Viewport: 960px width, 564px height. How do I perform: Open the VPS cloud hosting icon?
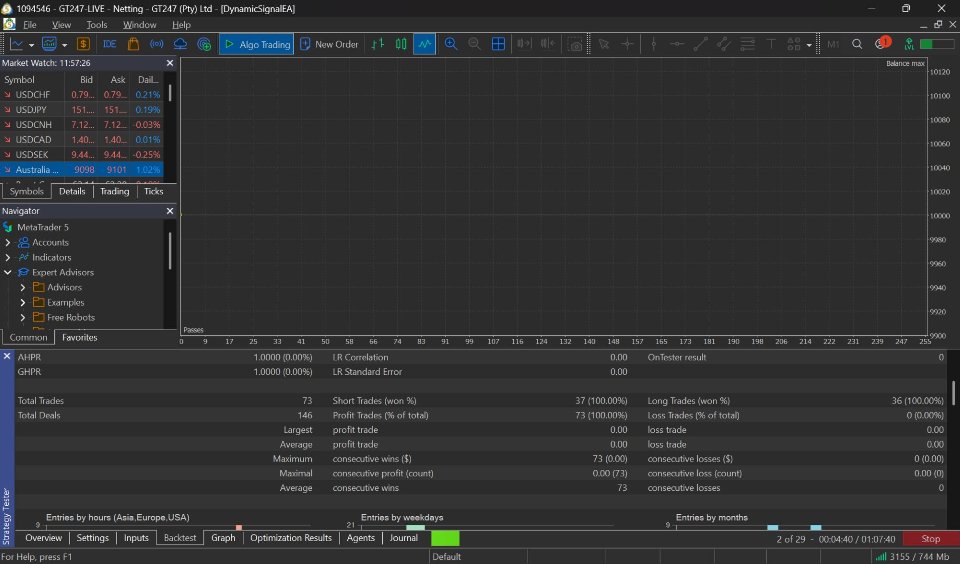coord(180,44)
